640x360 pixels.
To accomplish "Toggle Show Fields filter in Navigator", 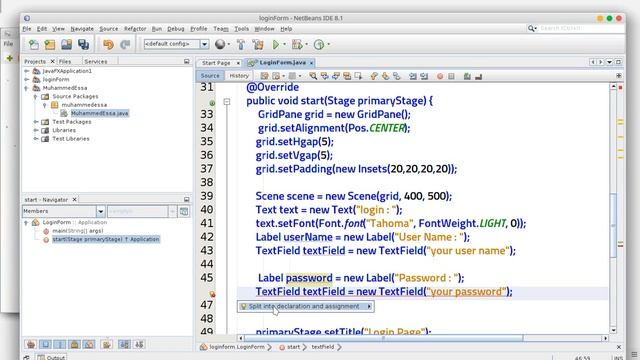I will click(x=45, y=344).
